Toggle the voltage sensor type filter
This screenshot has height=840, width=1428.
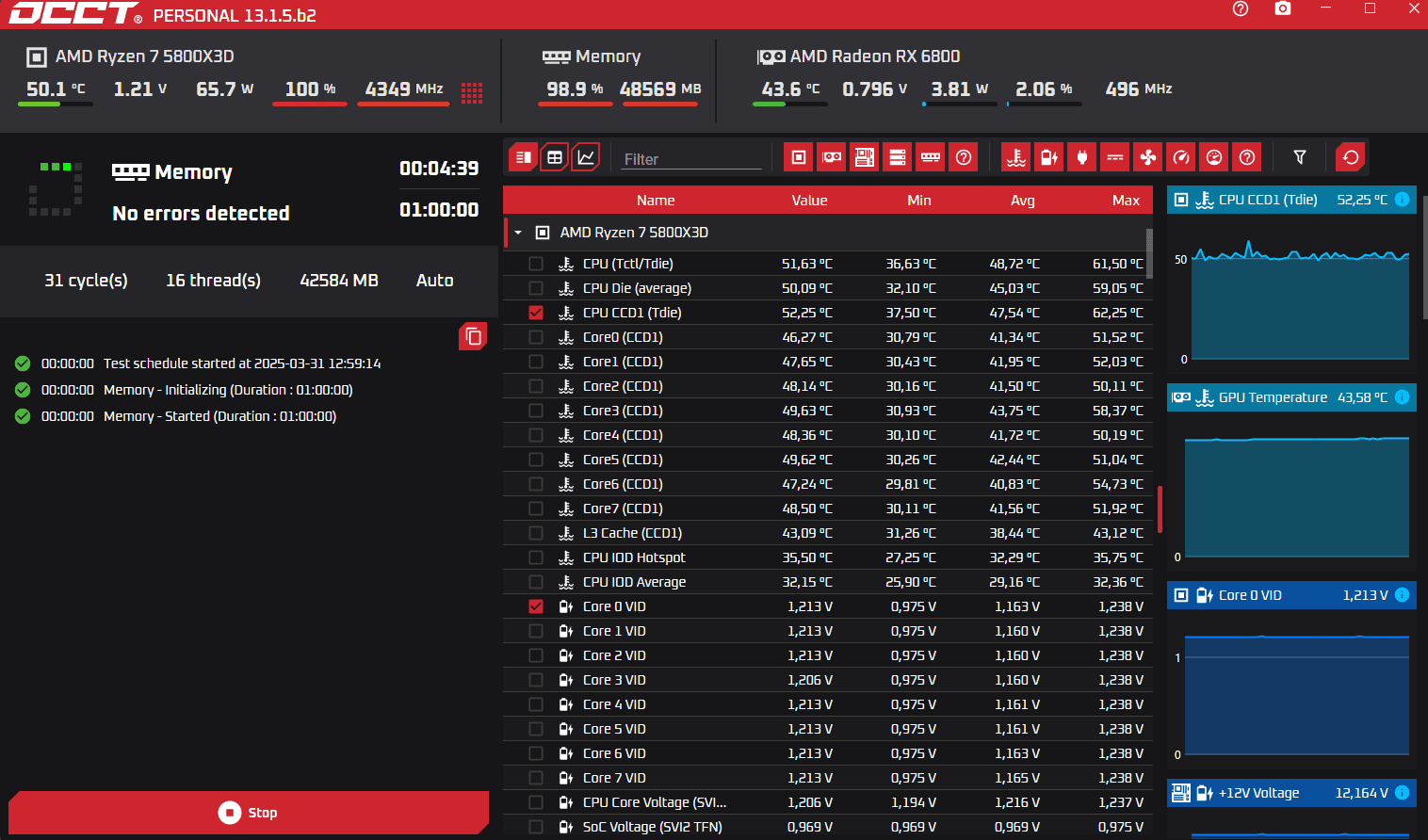[x=1049, y=157]
